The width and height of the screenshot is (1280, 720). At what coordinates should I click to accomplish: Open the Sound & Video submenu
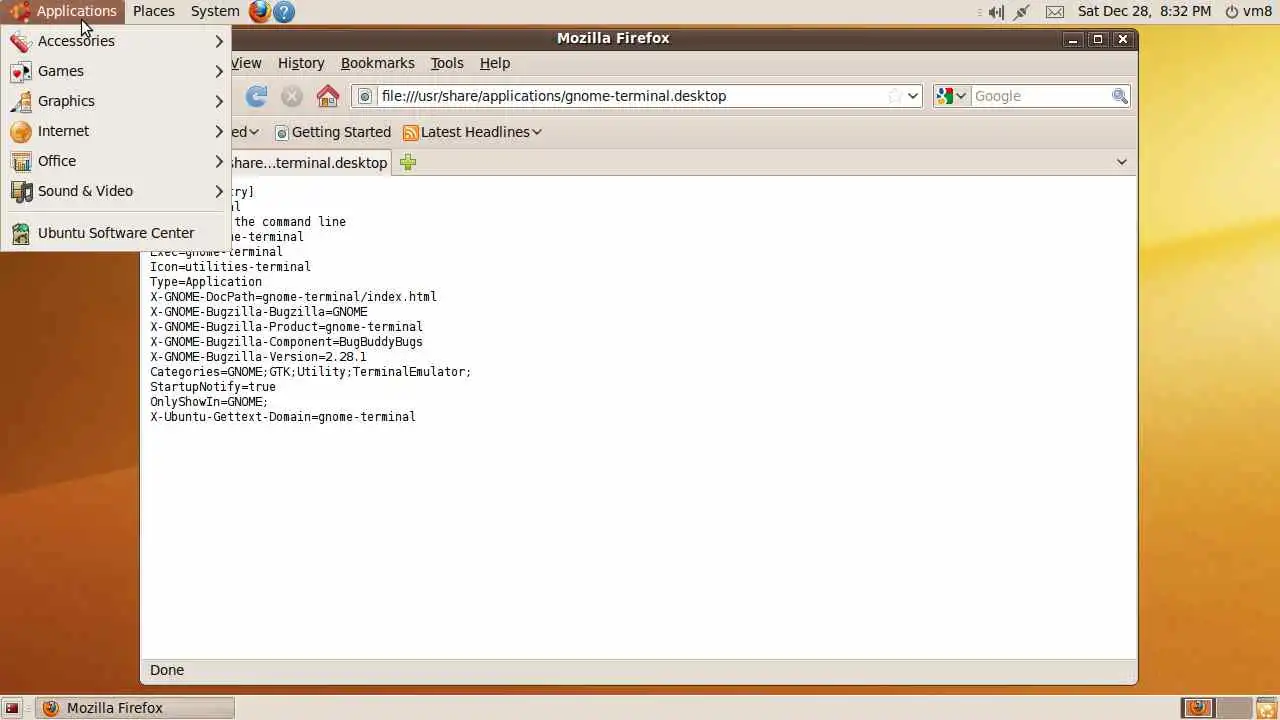click(116, 191)
